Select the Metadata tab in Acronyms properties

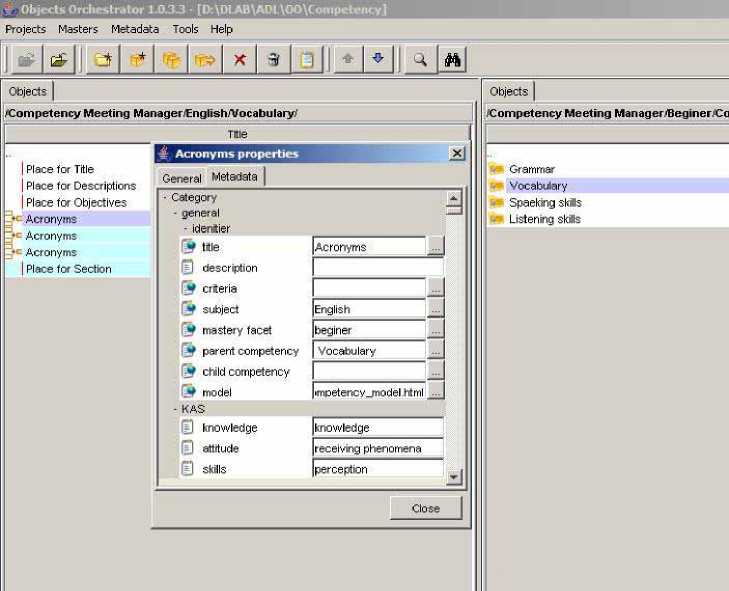tap(235, 177)
